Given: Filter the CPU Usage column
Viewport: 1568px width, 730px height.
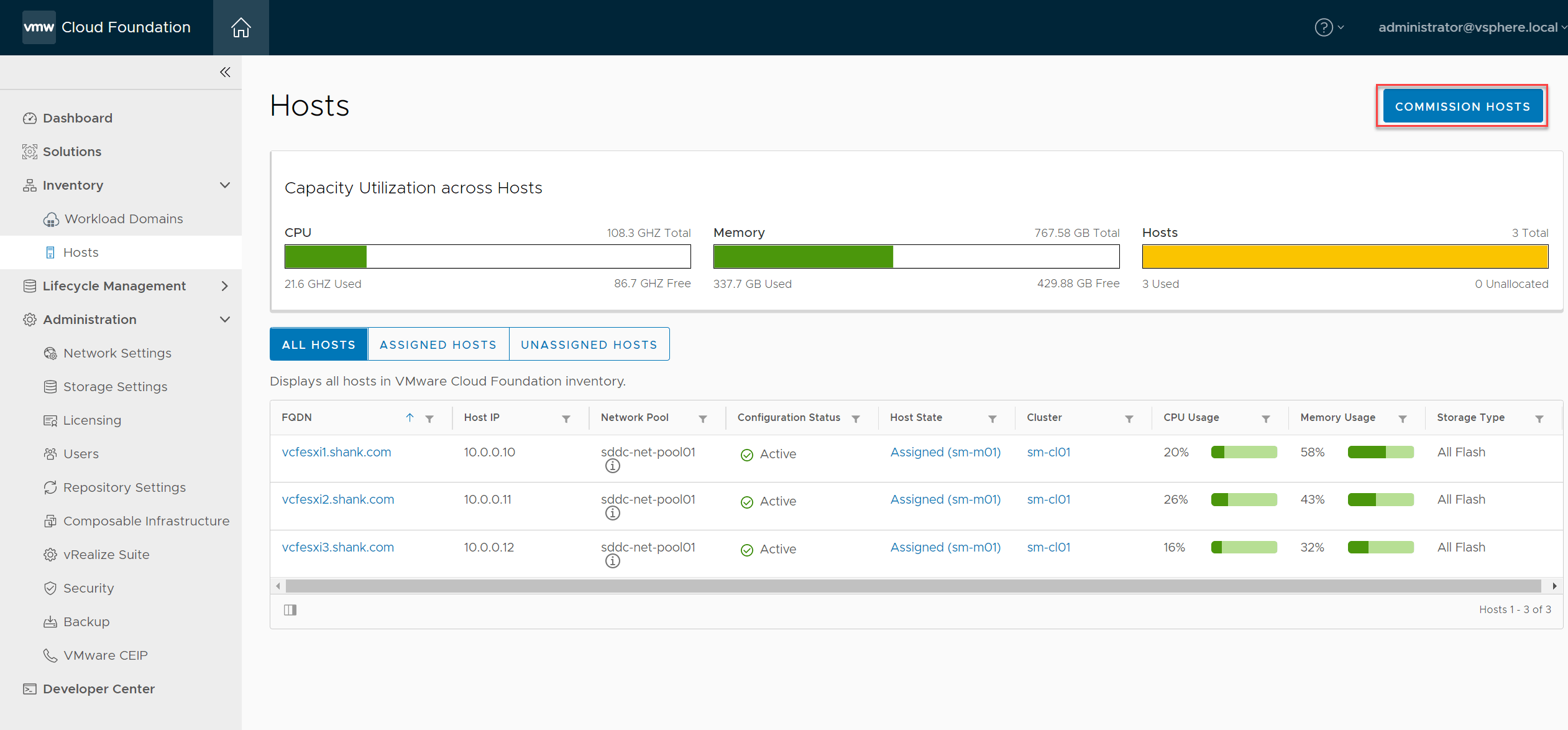Looking at the screenshot, I should (1266, 418).
